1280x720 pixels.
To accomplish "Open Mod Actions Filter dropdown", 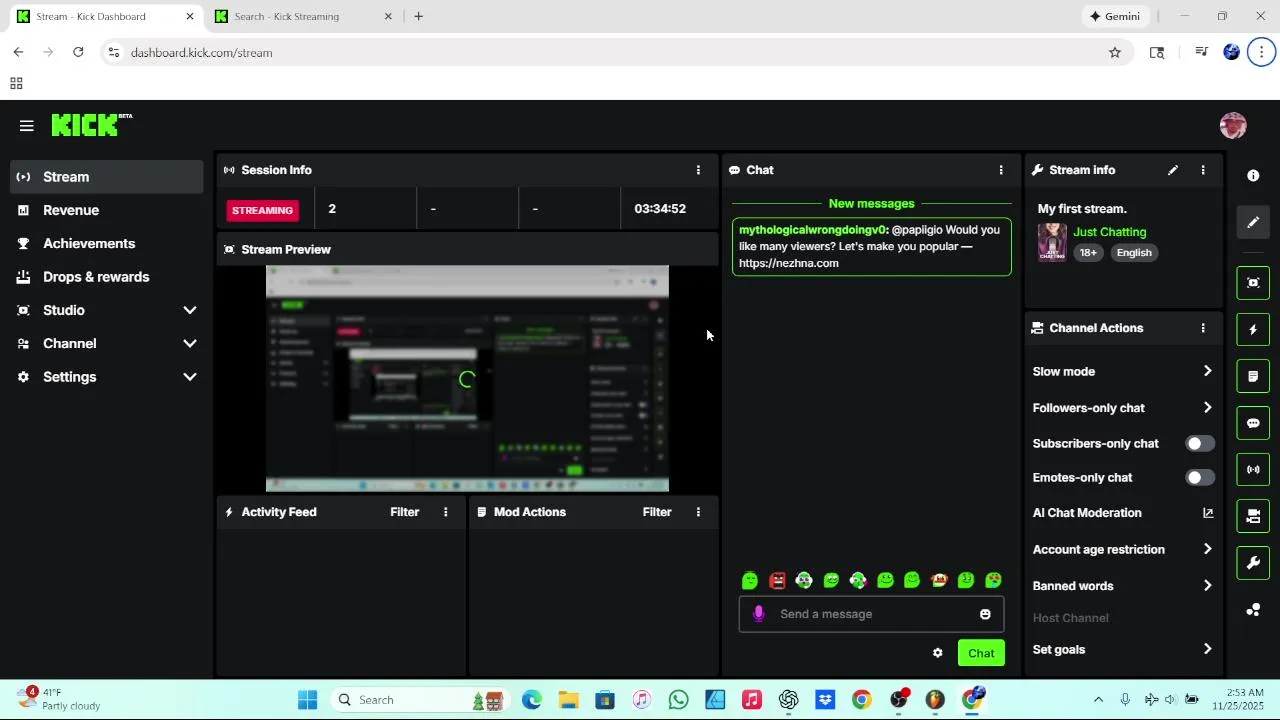I will [x=657, y=512].
